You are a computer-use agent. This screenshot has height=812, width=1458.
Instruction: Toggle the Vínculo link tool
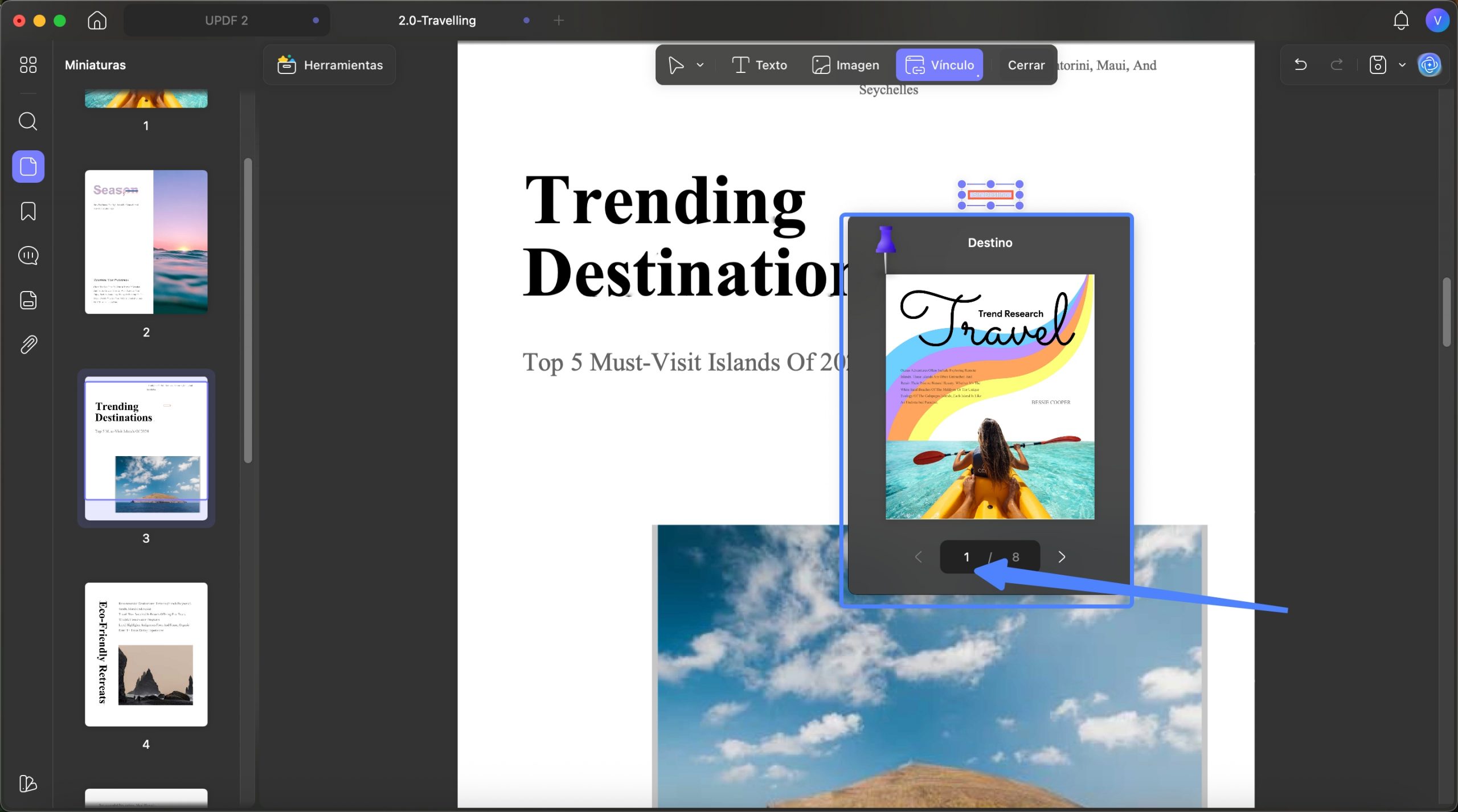(940, 65)
